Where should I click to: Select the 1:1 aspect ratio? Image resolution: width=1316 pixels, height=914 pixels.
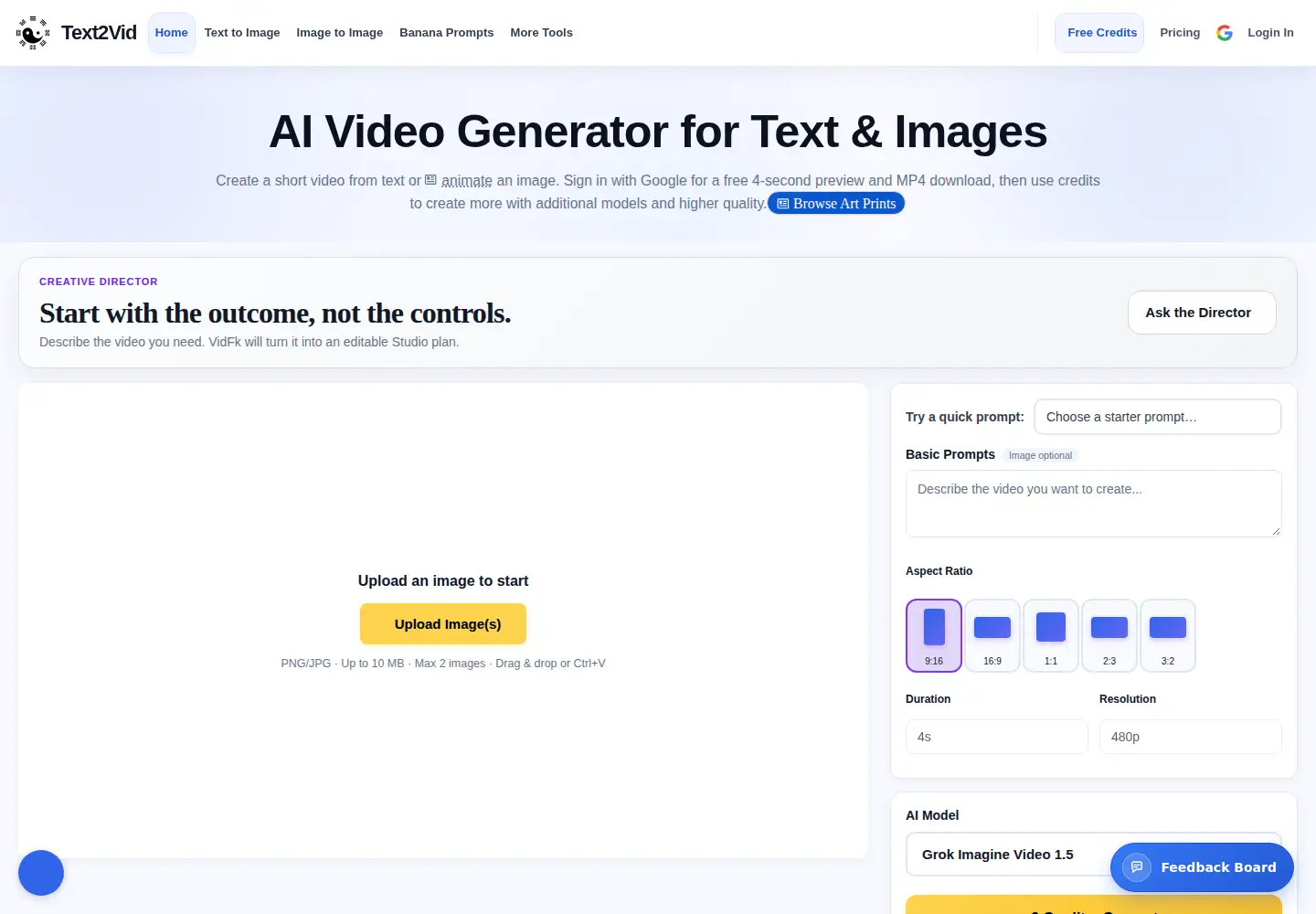coord(1051,635)
